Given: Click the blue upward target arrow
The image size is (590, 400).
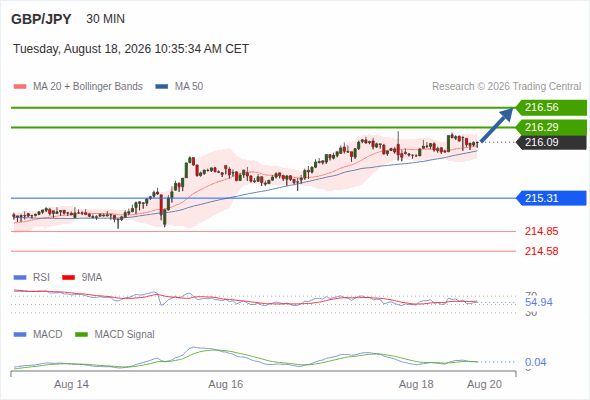Looking at the screenshot, I should coord(497,125).
